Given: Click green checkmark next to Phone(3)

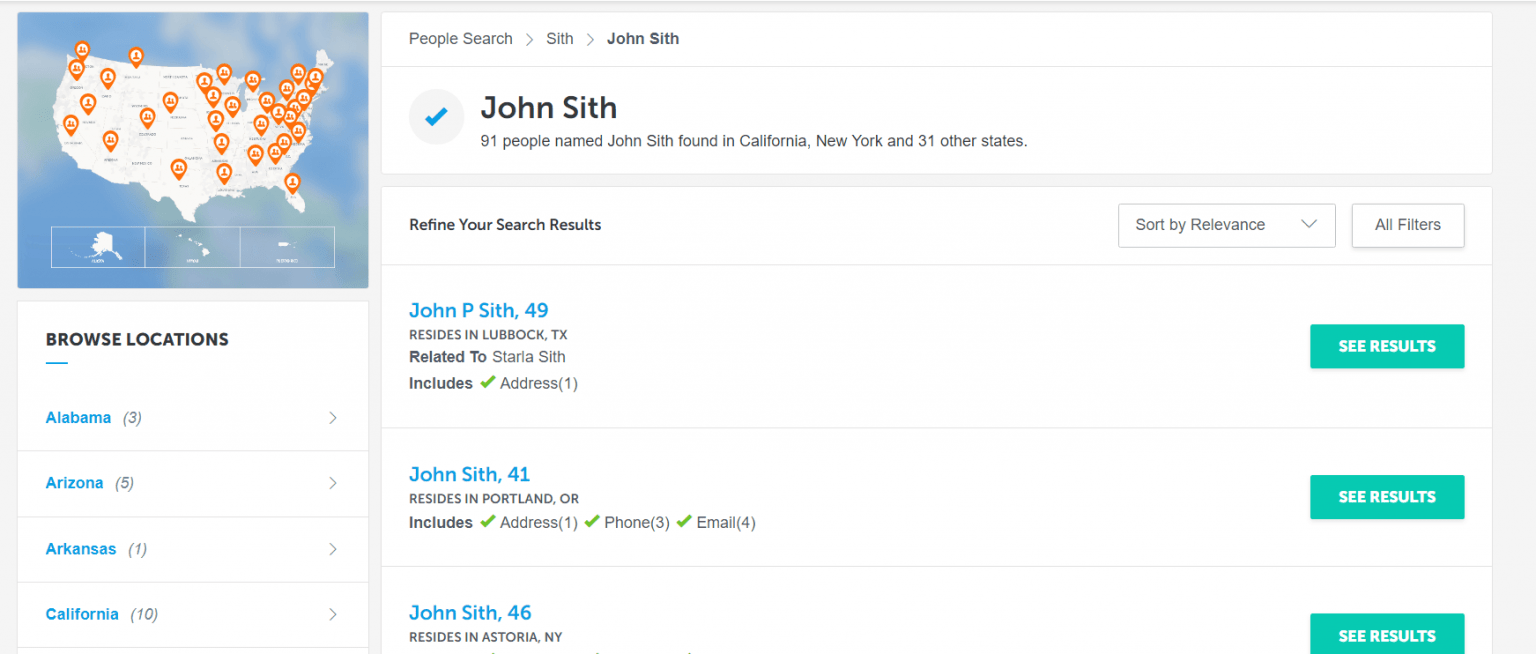Looking at the screenshot, I should [x=592, y=520].
